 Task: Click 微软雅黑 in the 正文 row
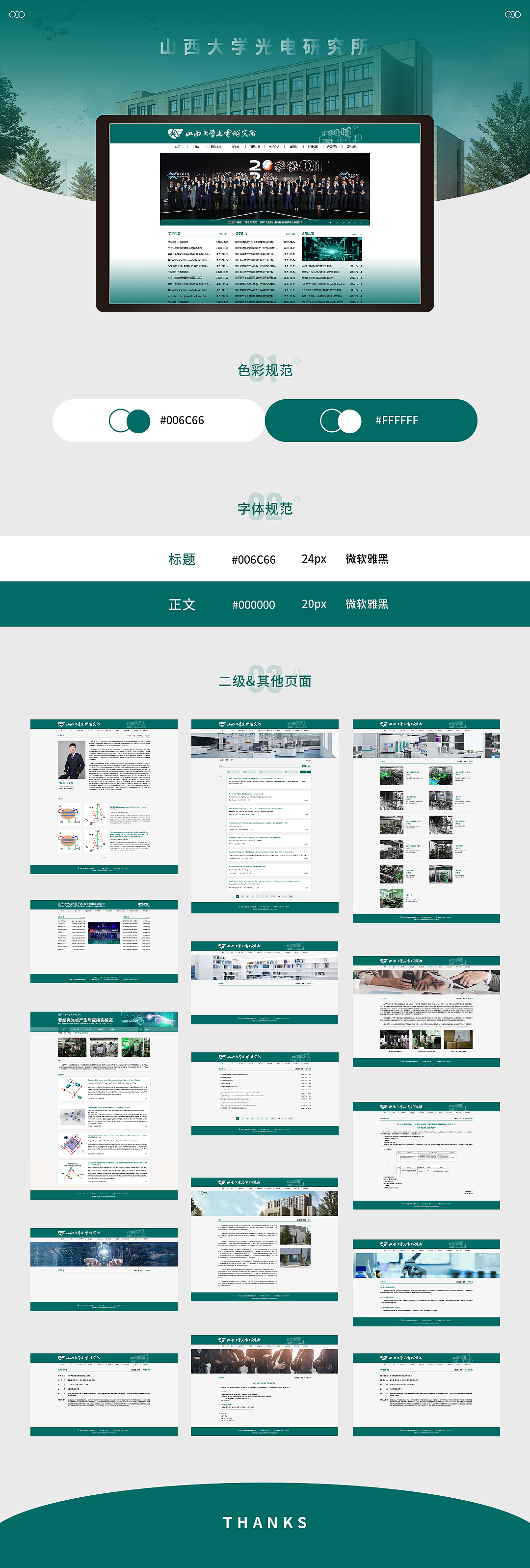pos(367,604)
